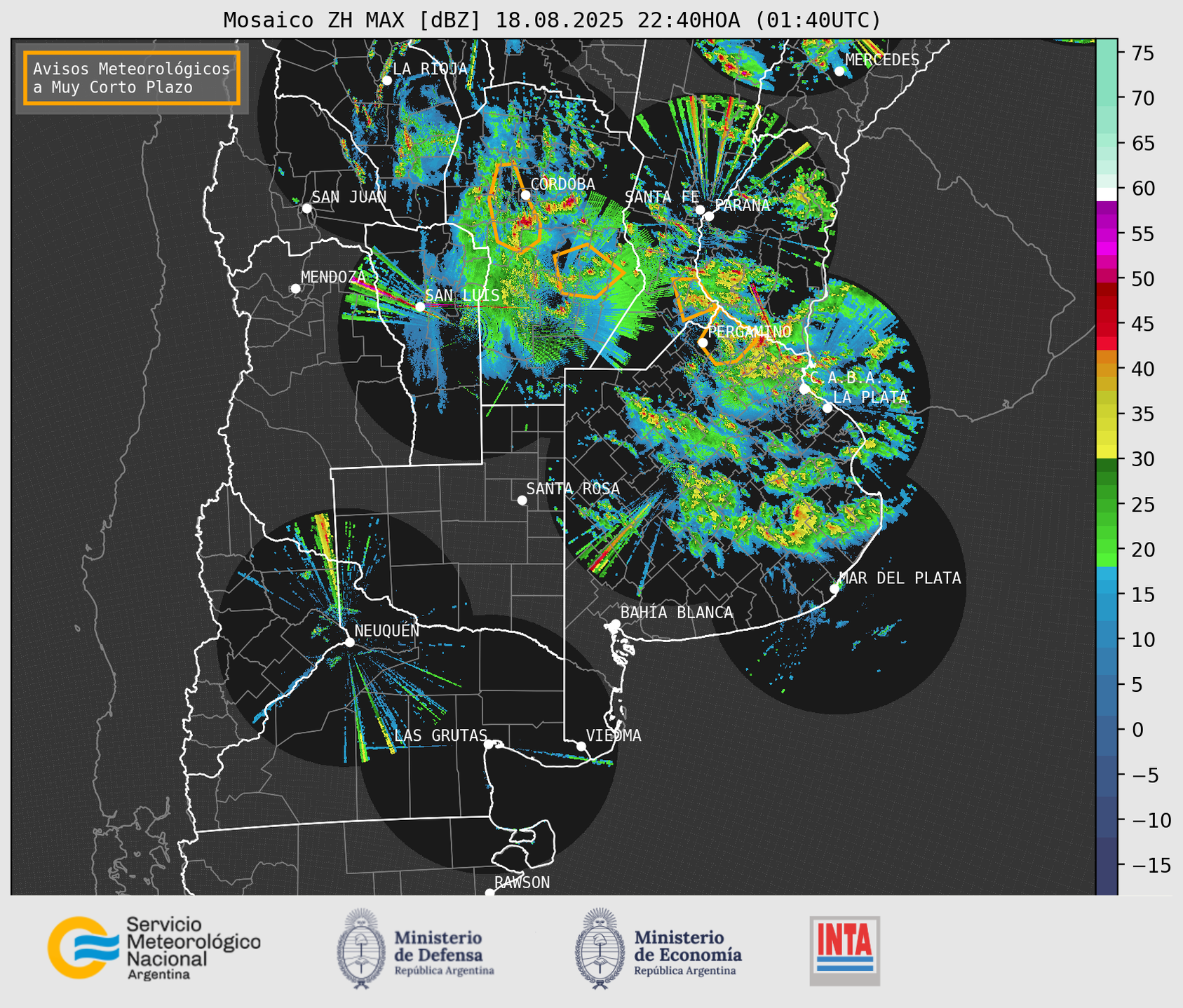
Task: Click the Servicio Meteorológico Nacional logo
Action: point(154,948)
